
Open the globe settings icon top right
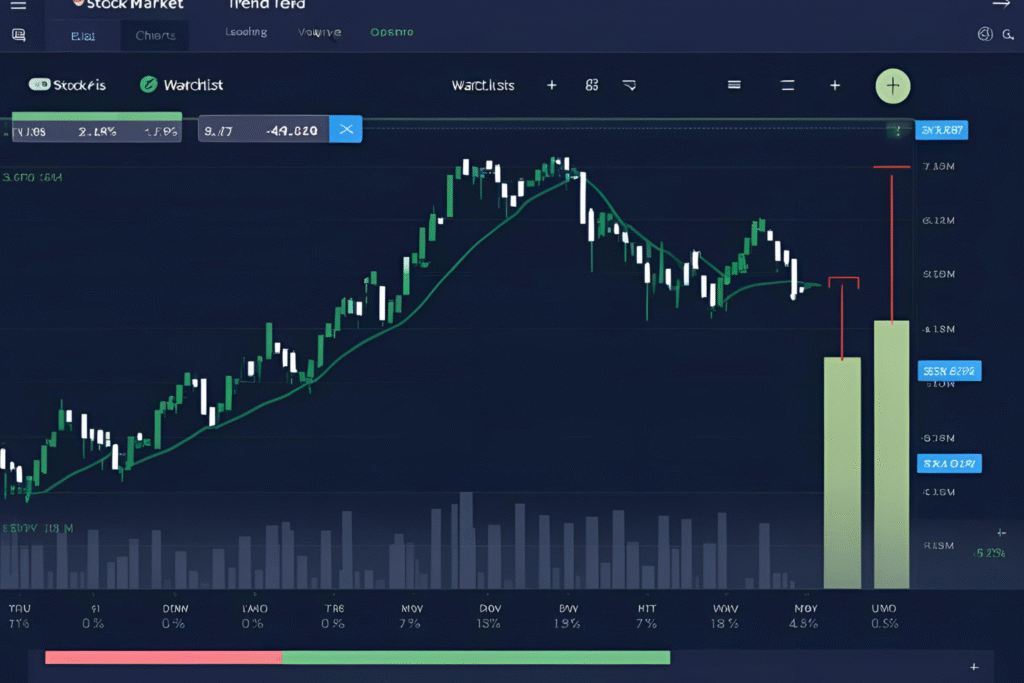pyautogui.click(x=984, y=32)
